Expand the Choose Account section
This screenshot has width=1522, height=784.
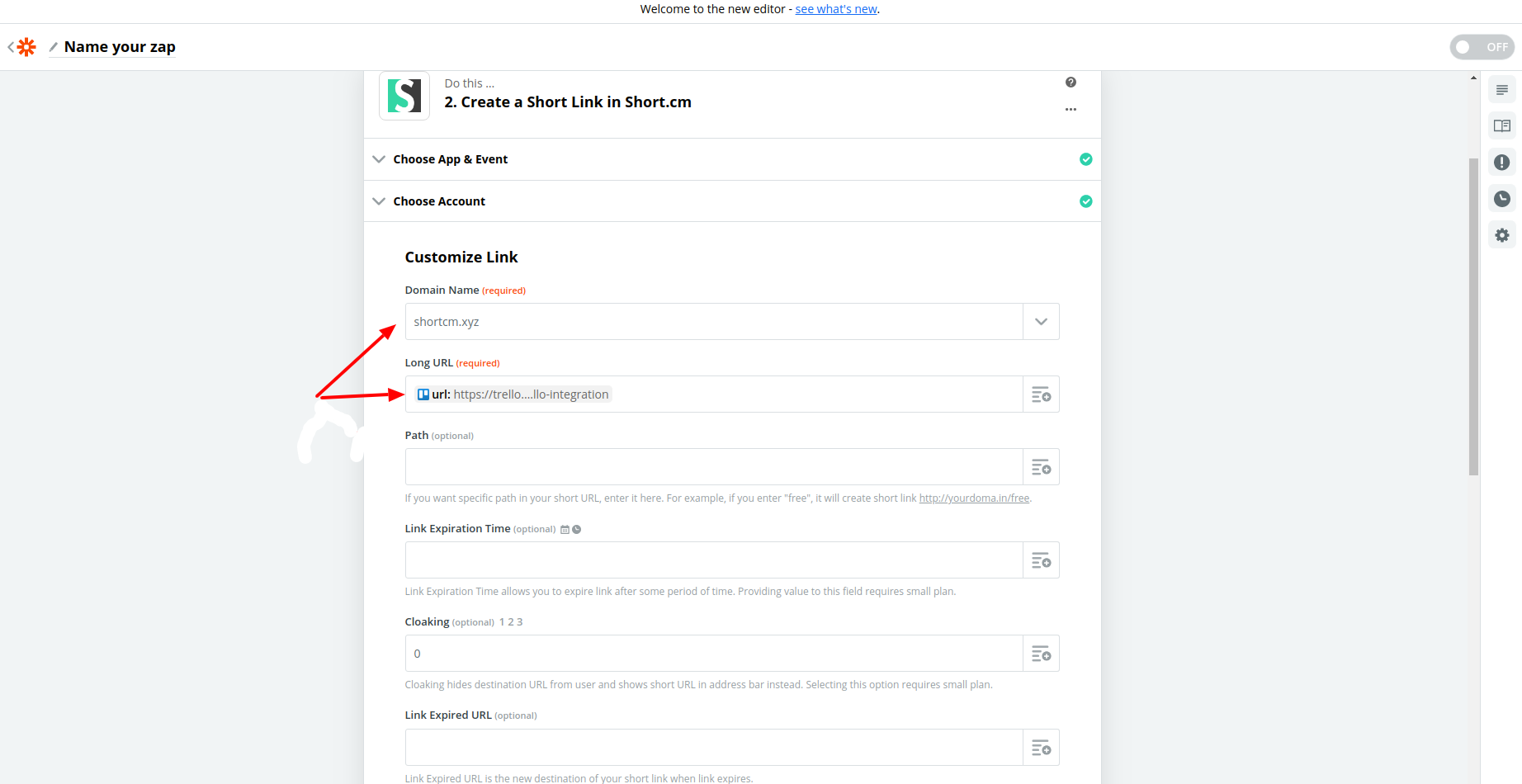[x=438, y=201]
